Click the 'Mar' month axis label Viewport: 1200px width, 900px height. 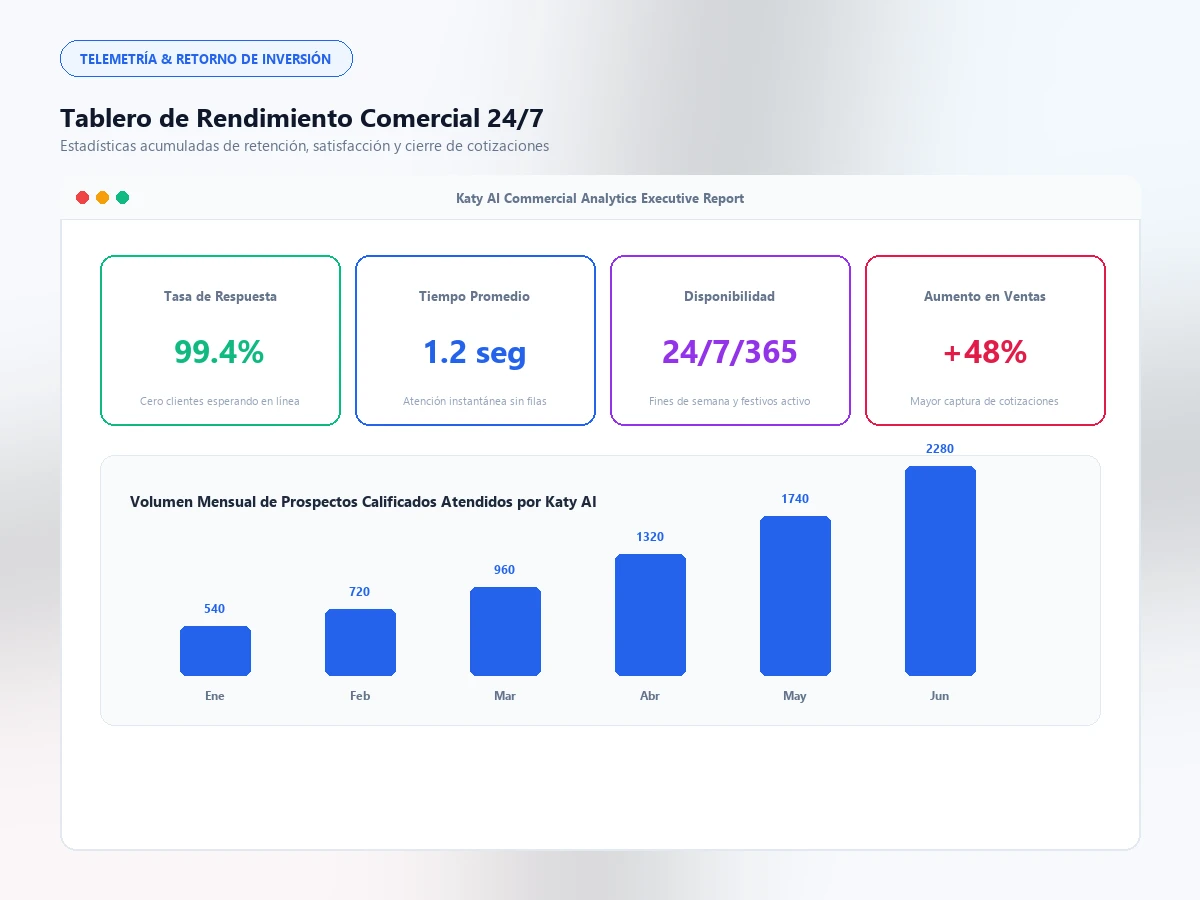point(505,696)
